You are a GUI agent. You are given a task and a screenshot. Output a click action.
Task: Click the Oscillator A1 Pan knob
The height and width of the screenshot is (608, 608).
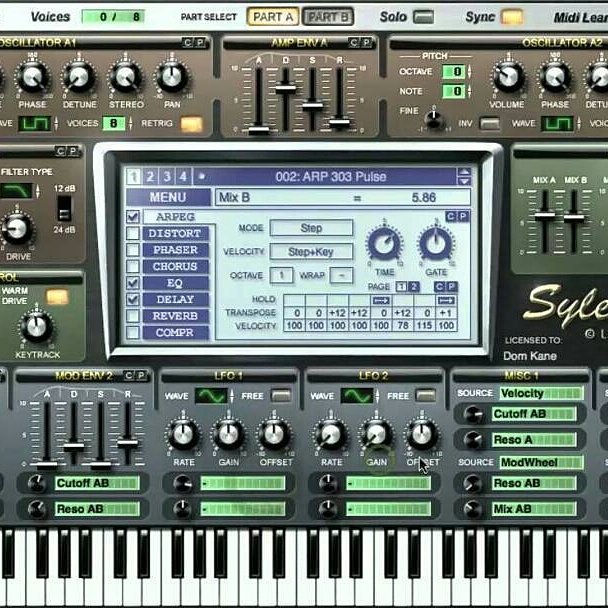click(x=172, y=77)
